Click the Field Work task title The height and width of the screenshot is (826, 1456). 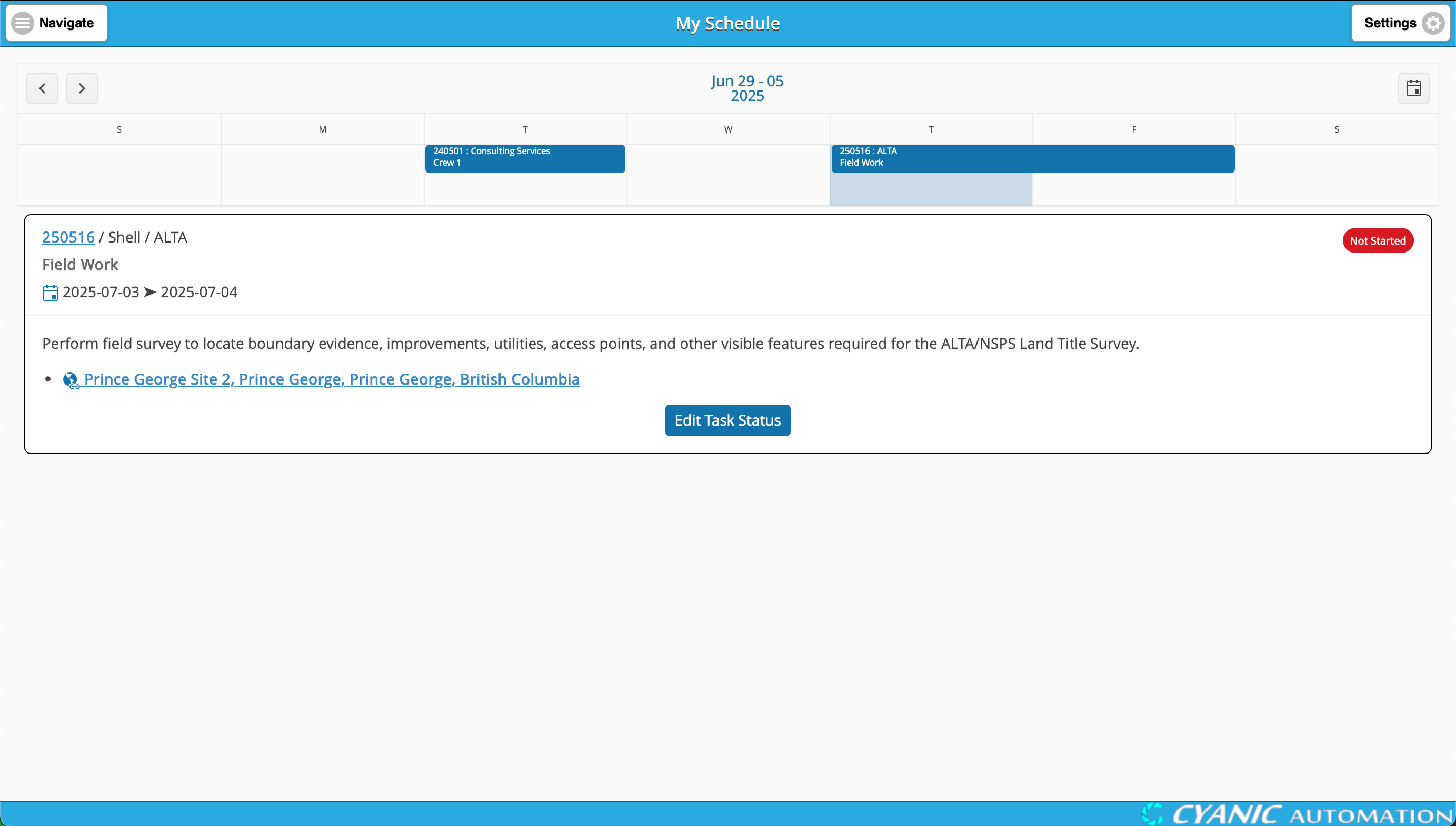pos(80,264)
